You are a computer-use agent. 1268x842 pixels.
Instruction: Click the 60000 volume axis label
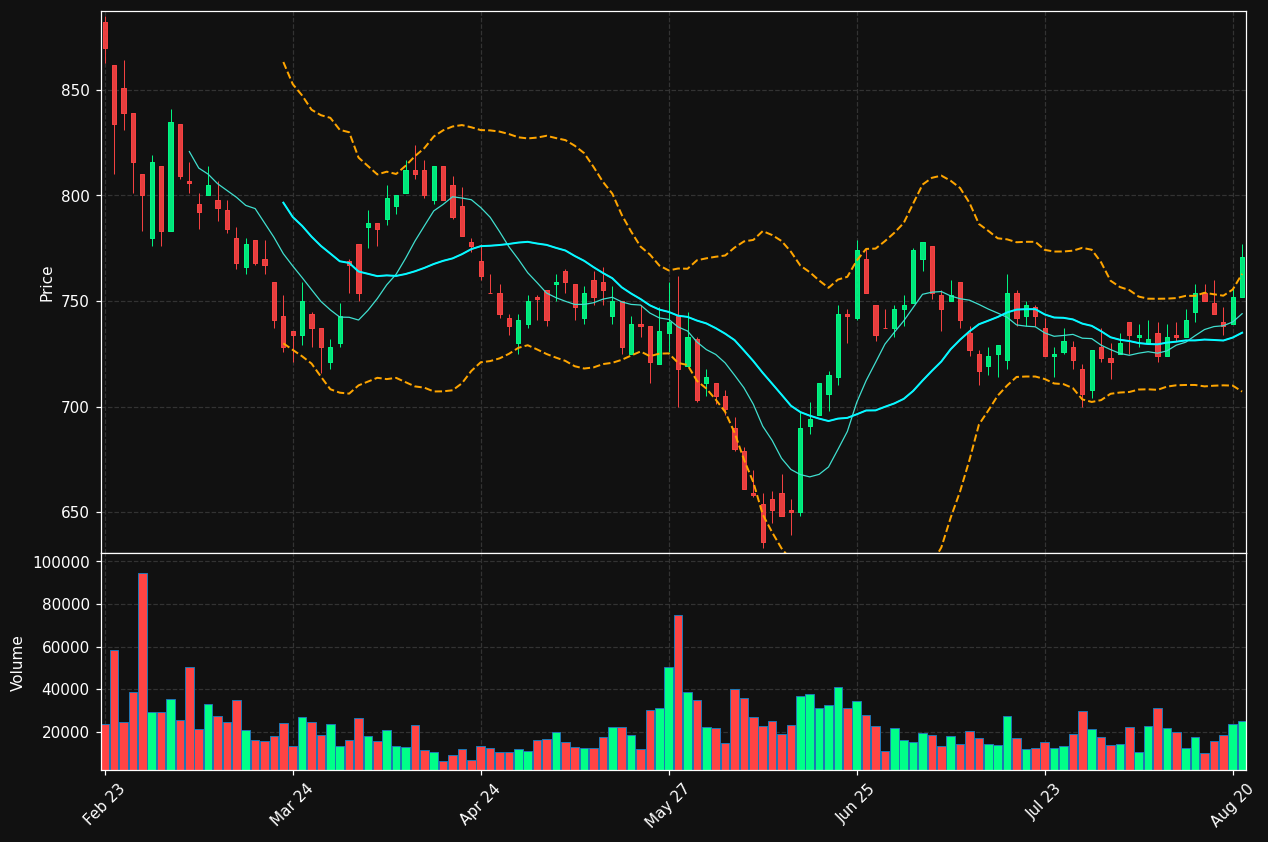tap(66, 647)
